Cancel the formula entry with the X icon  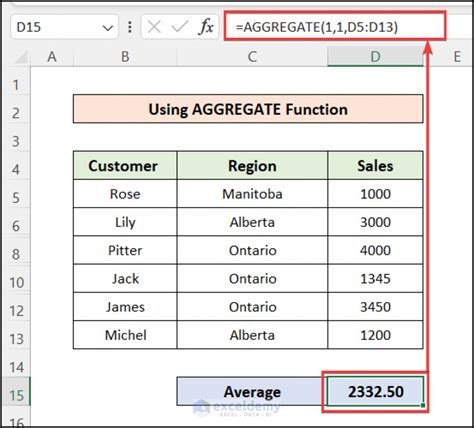pos(154,27)
